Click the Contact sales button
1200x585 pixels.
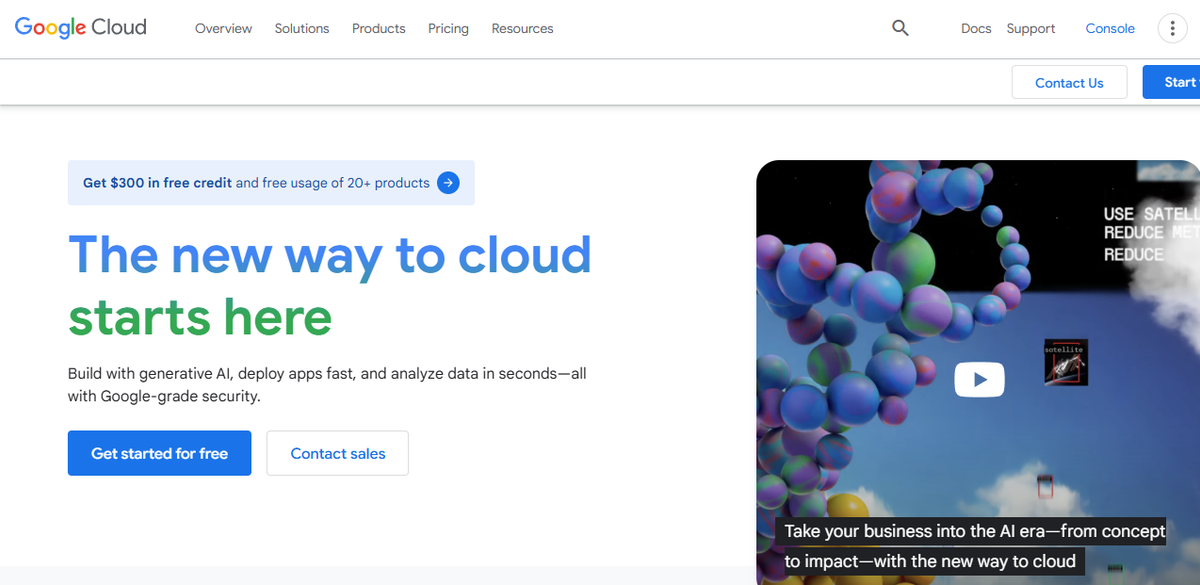point(337,453)
